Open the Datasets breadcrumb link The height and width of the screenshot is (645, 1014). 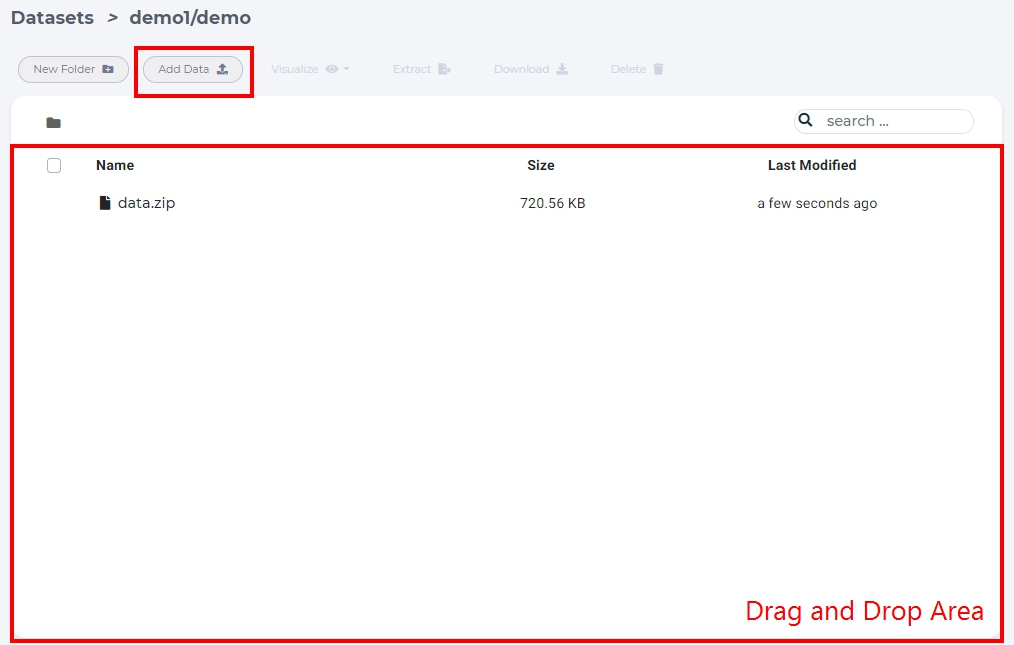(x=52, y=17)
